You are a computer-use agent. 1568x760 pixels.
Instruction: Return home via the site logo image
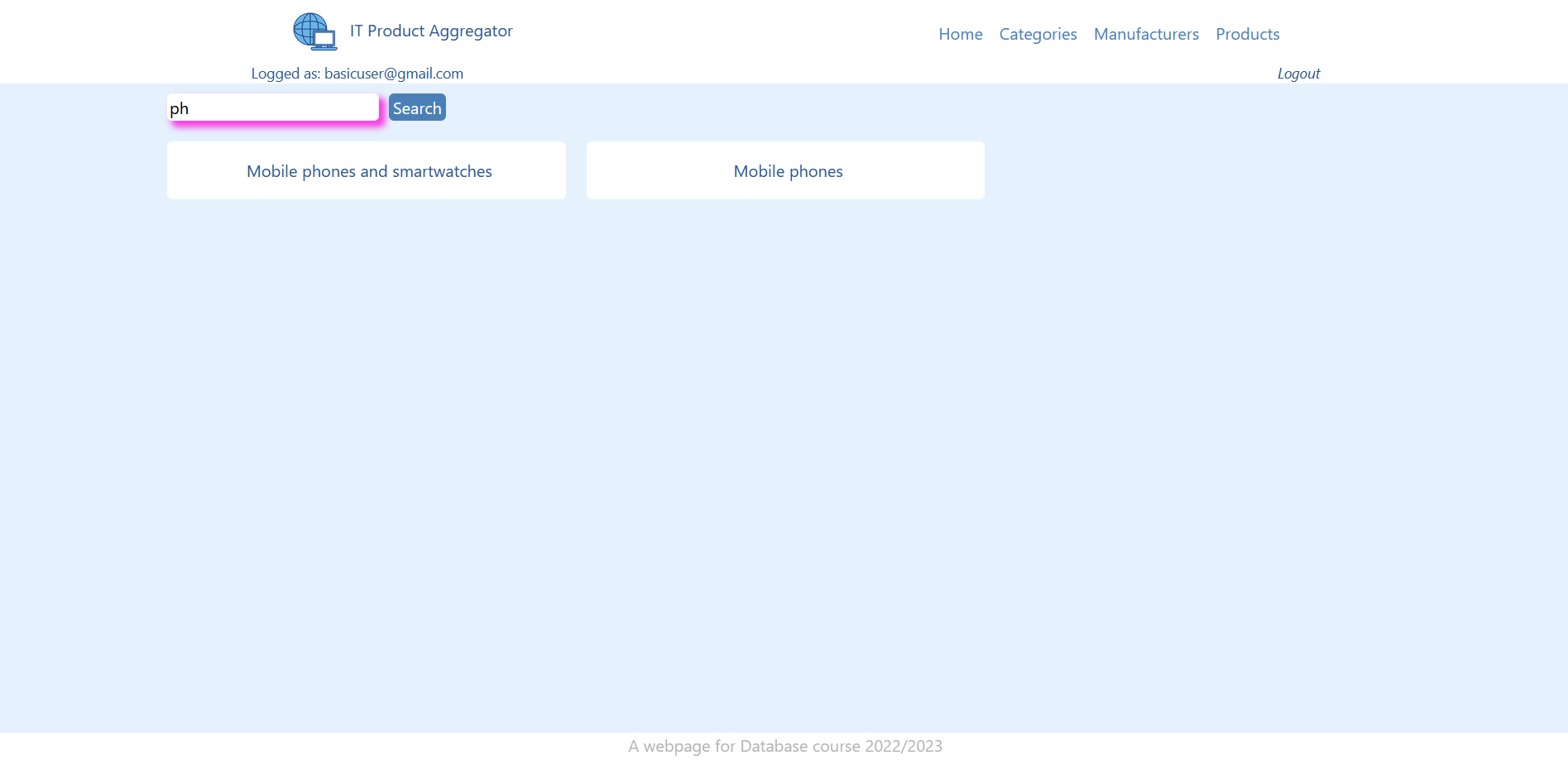(314, 31)
